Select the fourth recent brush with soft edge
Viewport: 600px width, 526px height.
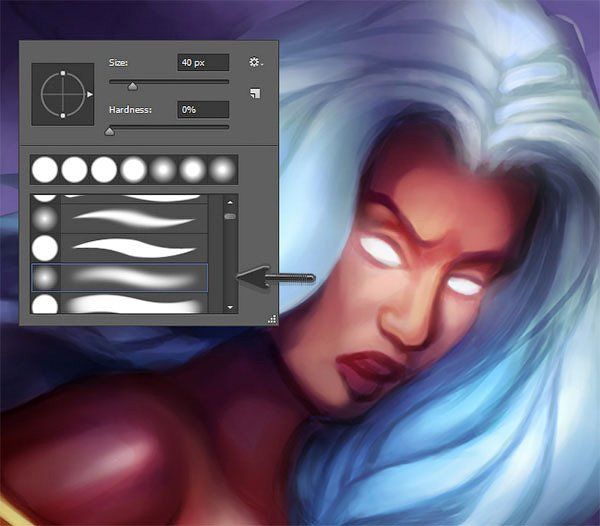[133, 169]
